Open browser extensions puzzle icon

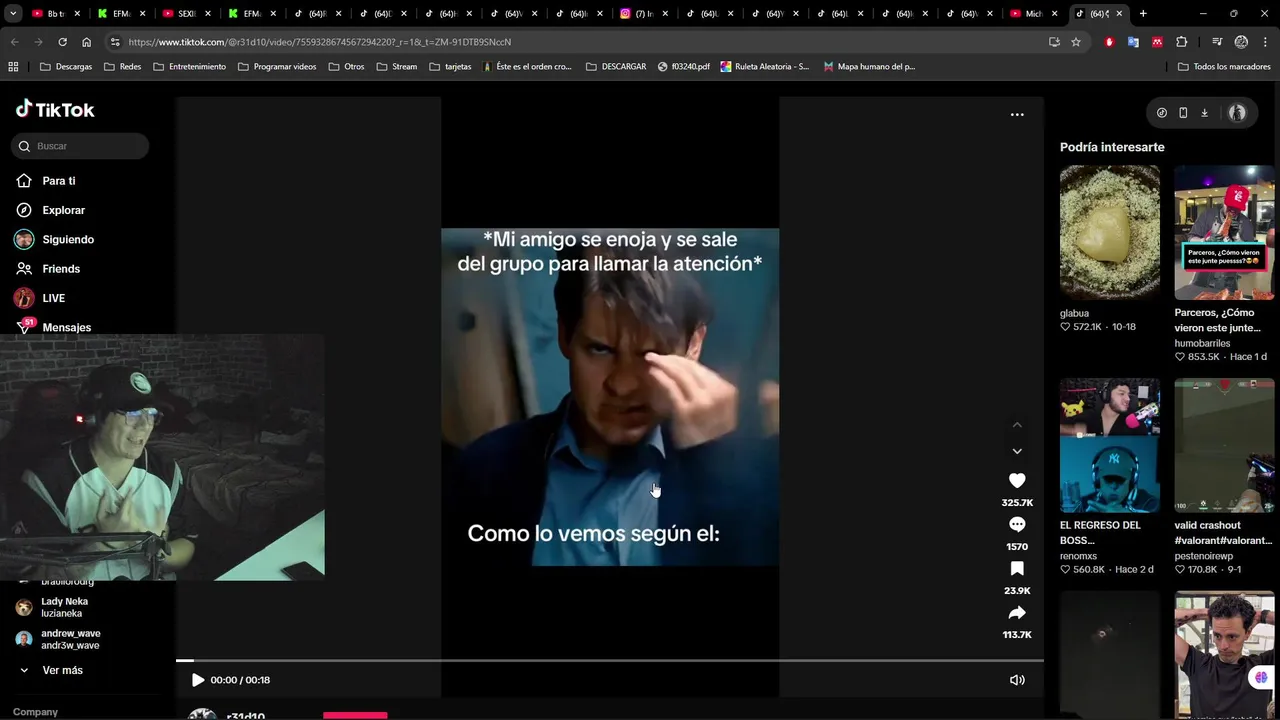1181,42
